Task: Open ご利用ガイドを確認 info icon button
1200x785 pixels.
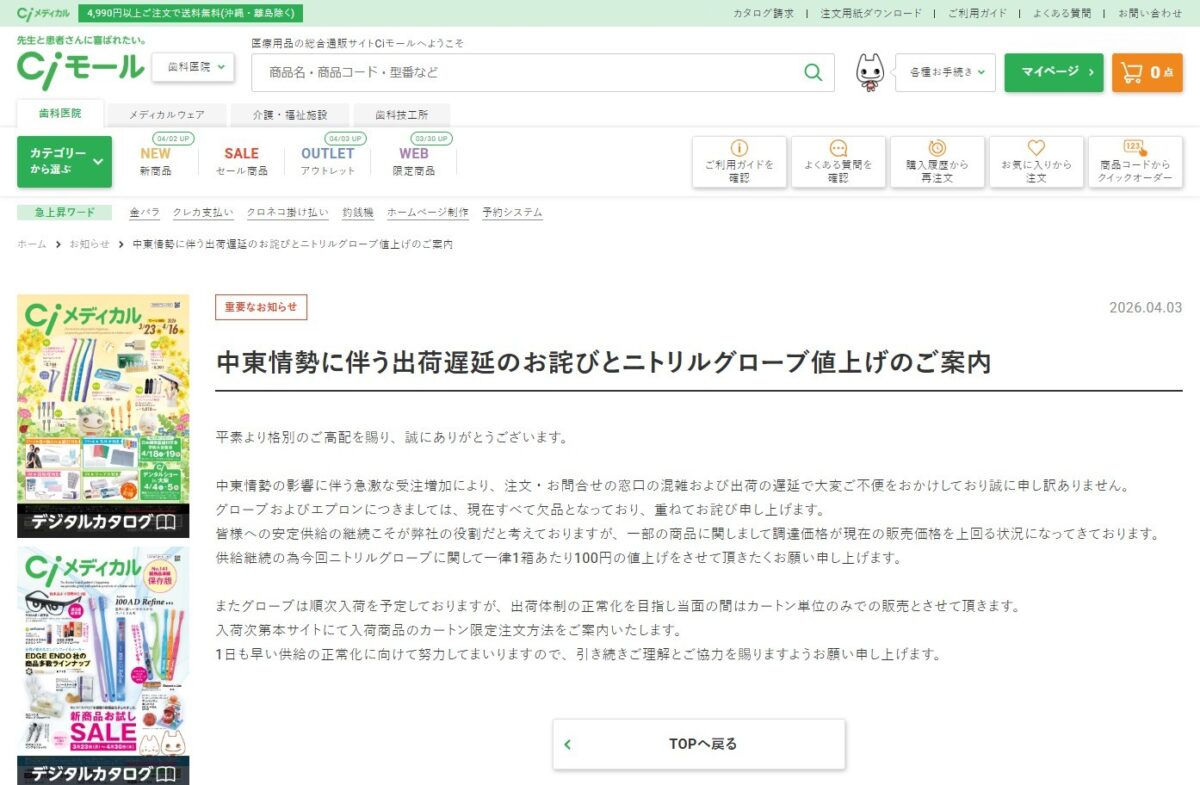Action: click(739, 162)
